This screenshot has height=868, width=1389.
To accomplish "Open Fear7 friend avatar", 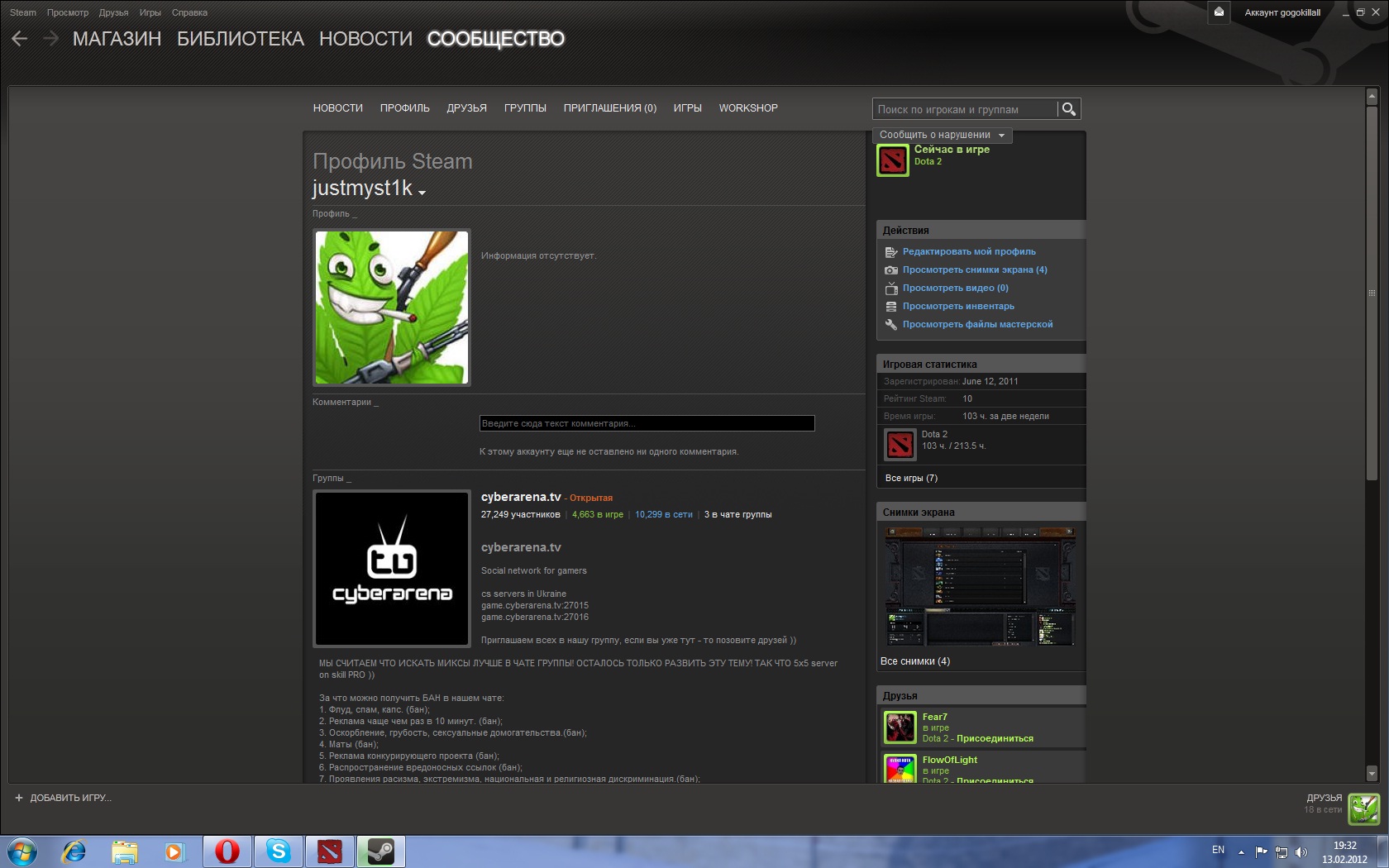I will pos(900,727).
